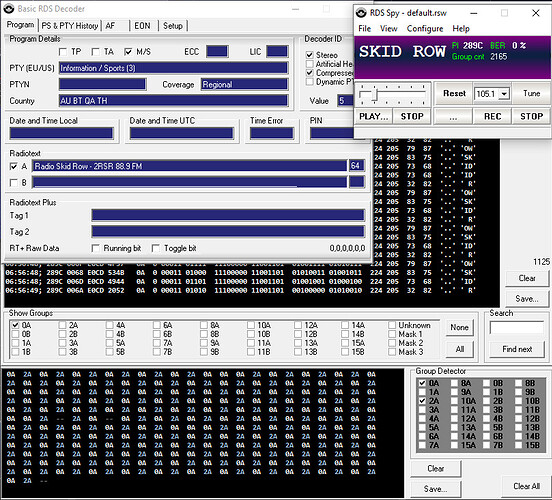This screenshot has height=500, width=552.
Task: Open the AF tab
Action: click(110, 26)
